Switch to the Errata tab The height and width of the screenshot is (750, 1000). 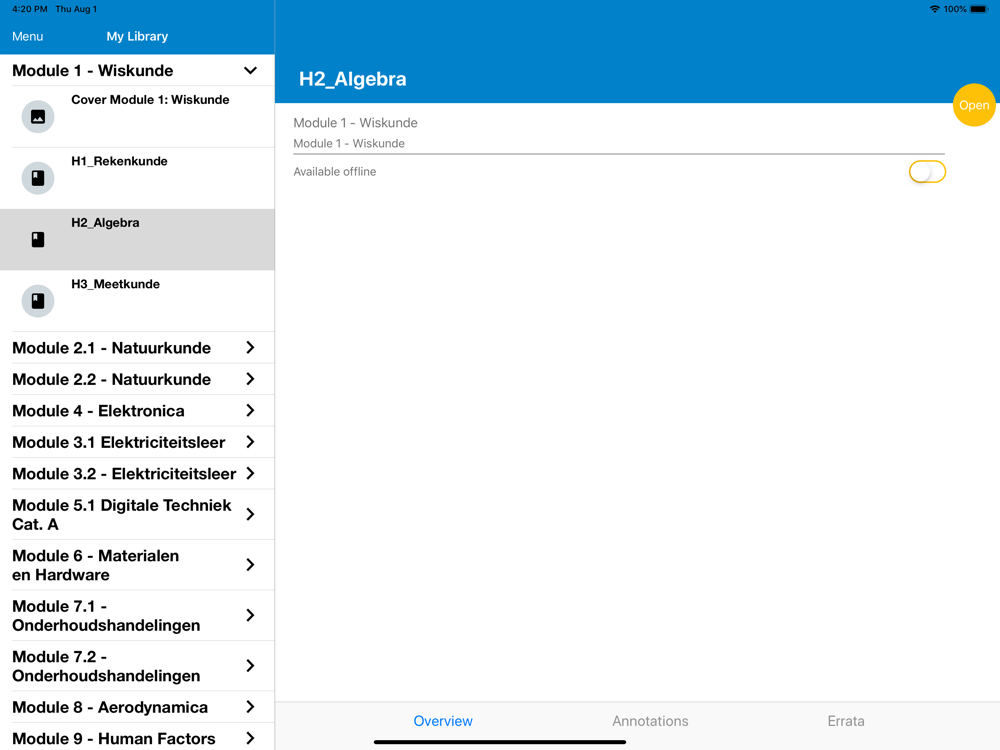point(846,721)
